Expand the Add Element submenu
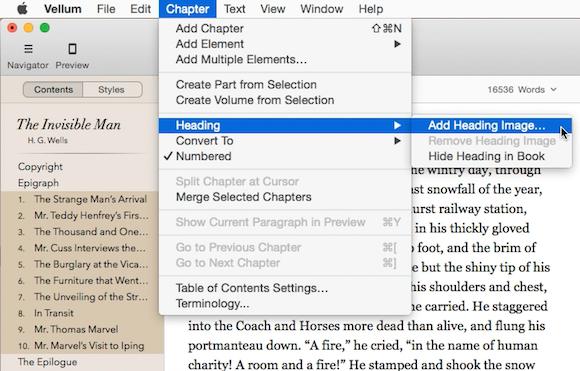Screen dimensions: 580x371 285,44
